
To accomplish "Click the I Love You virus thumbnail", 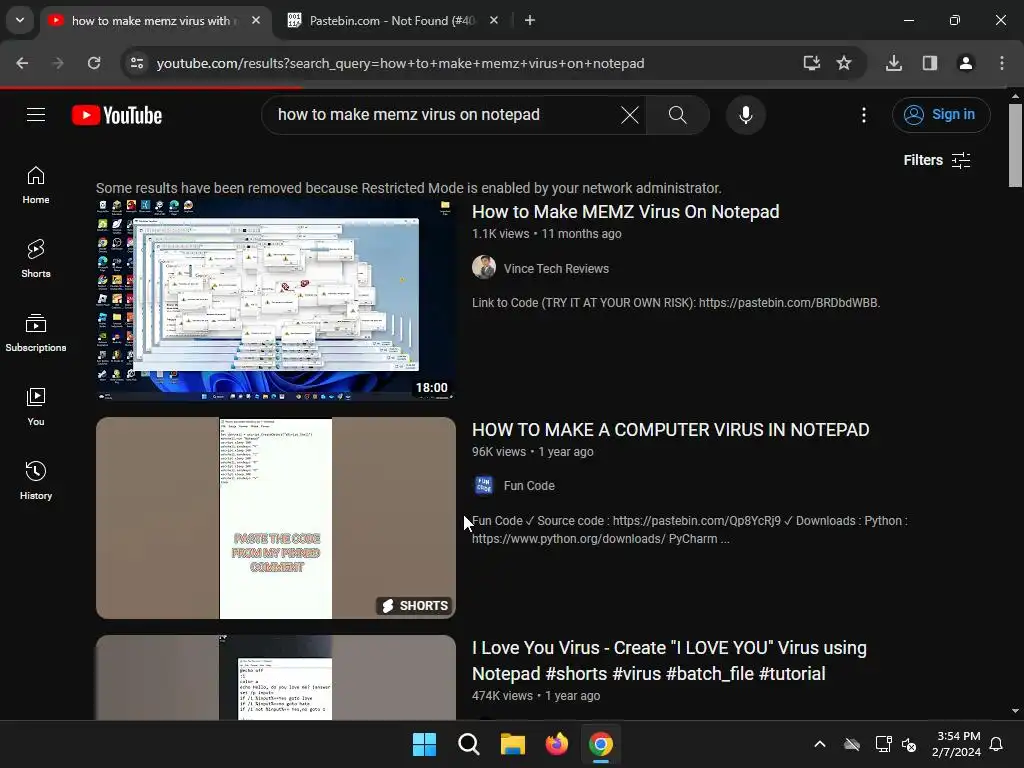I will [x=276, y=678].
